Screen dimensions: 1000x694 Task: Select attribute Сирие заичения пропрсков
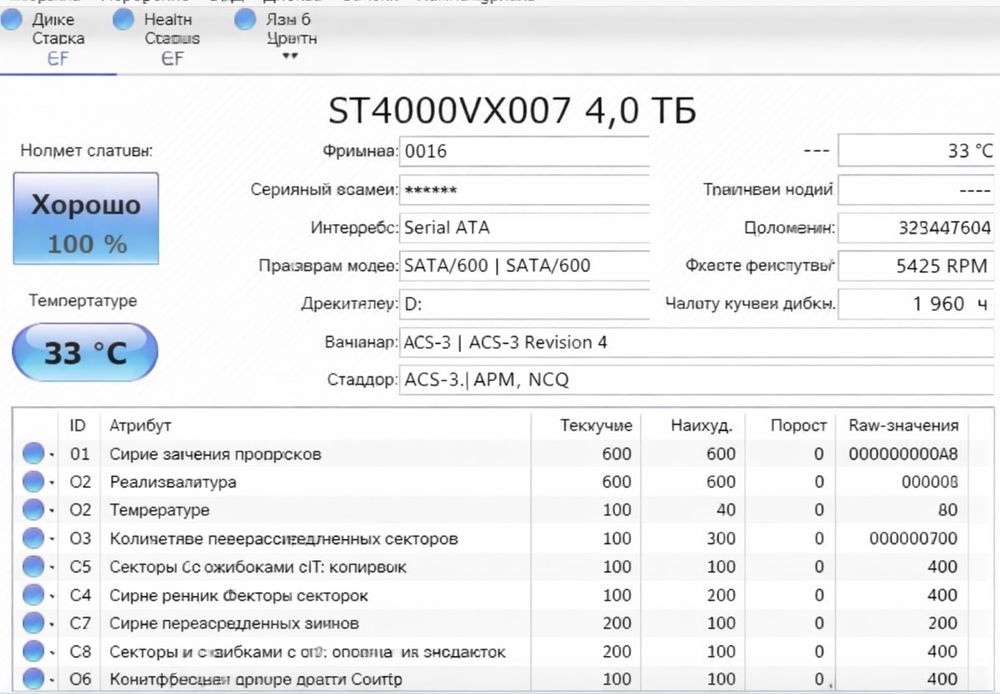[x=215, y=454]
